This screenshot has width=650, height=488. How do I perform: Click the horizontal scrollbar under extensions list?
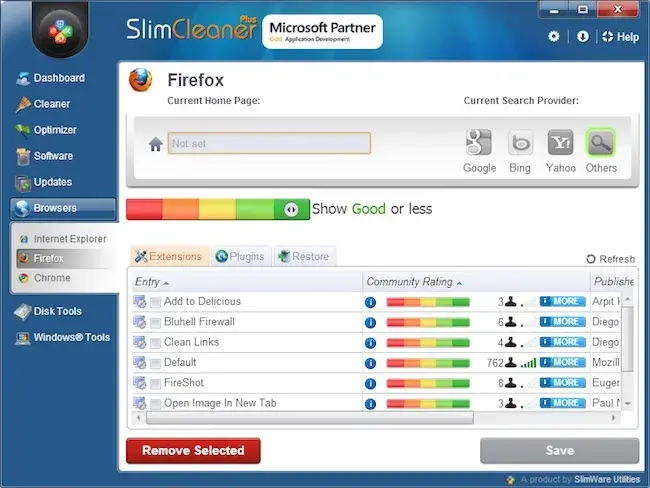coord(310,418)
